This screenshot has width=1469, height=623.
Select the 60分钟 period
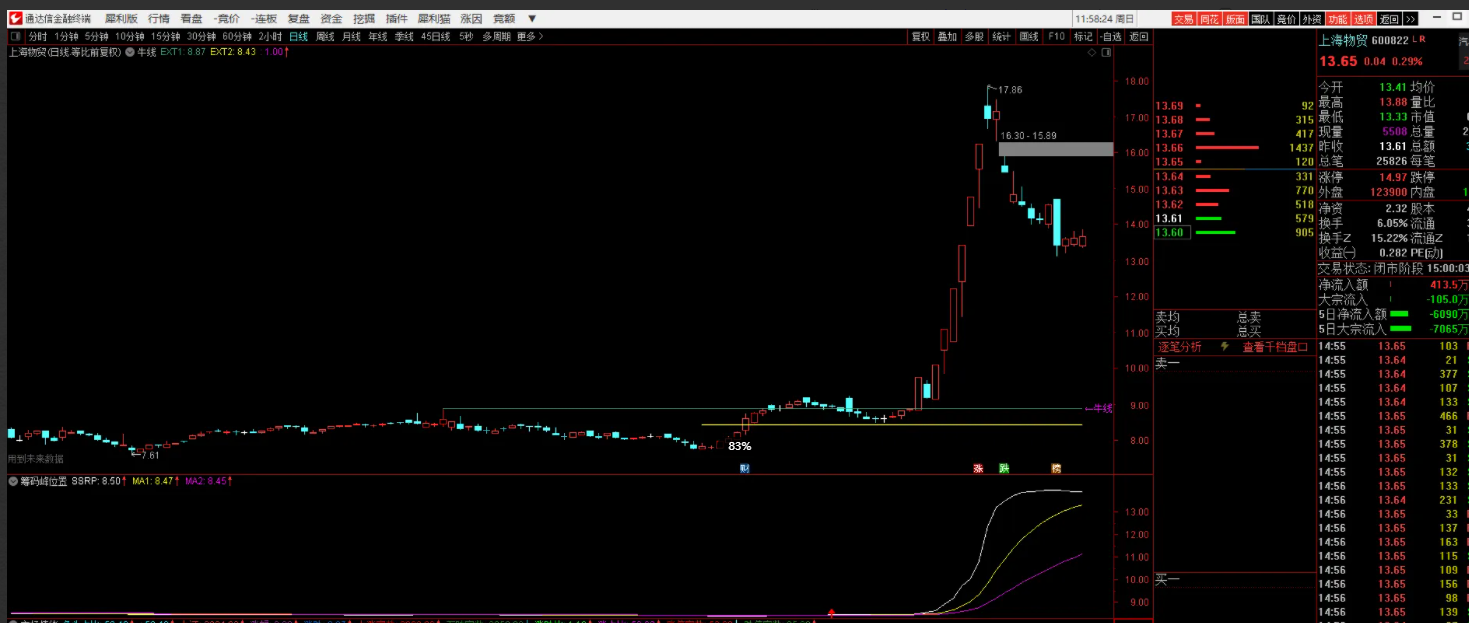pos(237,37)
